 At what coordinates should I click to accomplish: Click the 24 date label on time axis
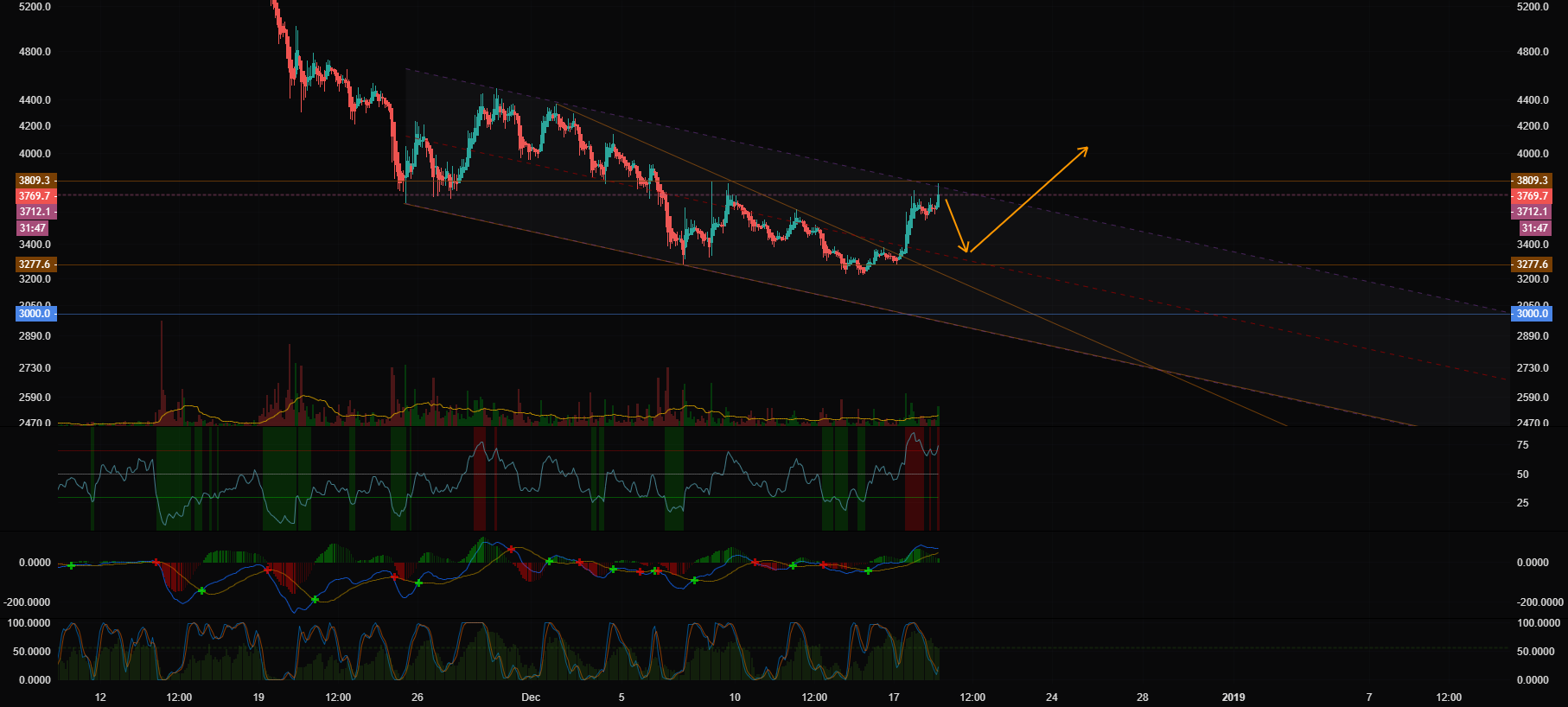(1052, 697)
